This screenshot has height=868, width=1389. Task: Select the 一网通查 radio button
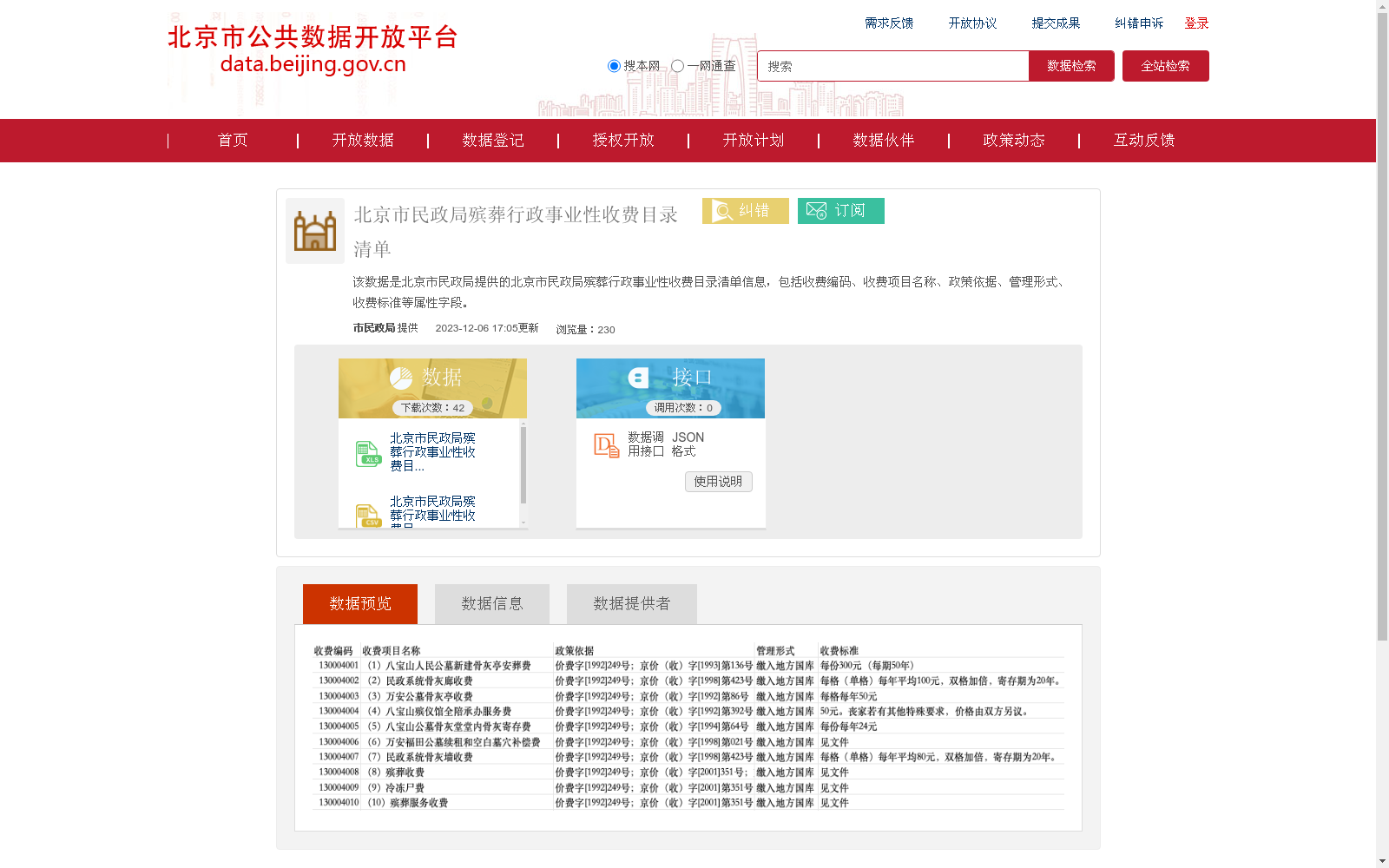[677, 66]
